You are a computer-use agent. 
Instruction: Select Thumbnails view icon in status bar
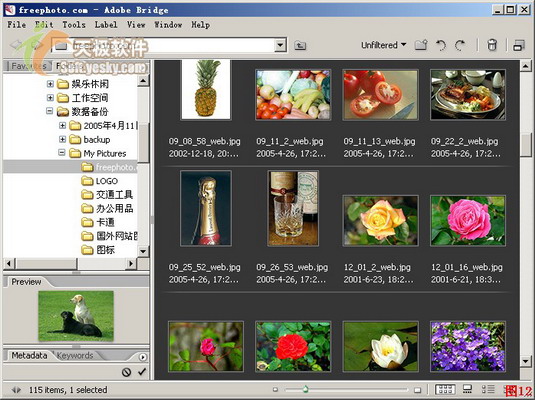coord(445,389)
